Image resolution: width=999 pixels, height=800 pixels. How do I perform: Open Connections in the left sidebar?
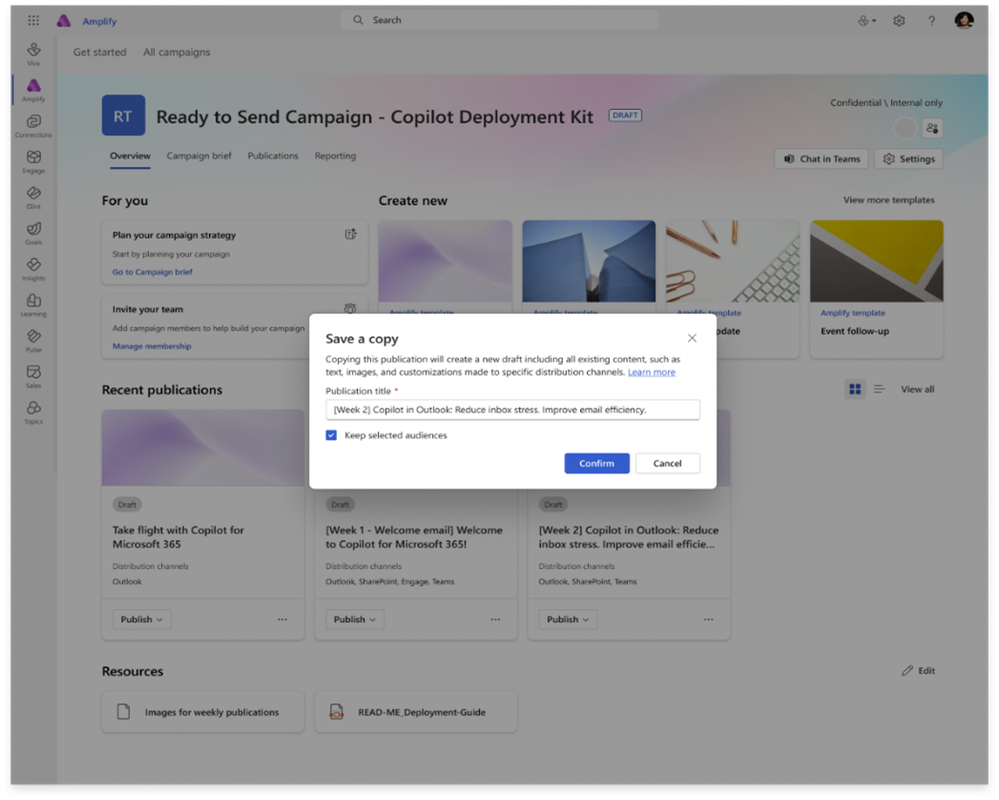tap(34, 125)
